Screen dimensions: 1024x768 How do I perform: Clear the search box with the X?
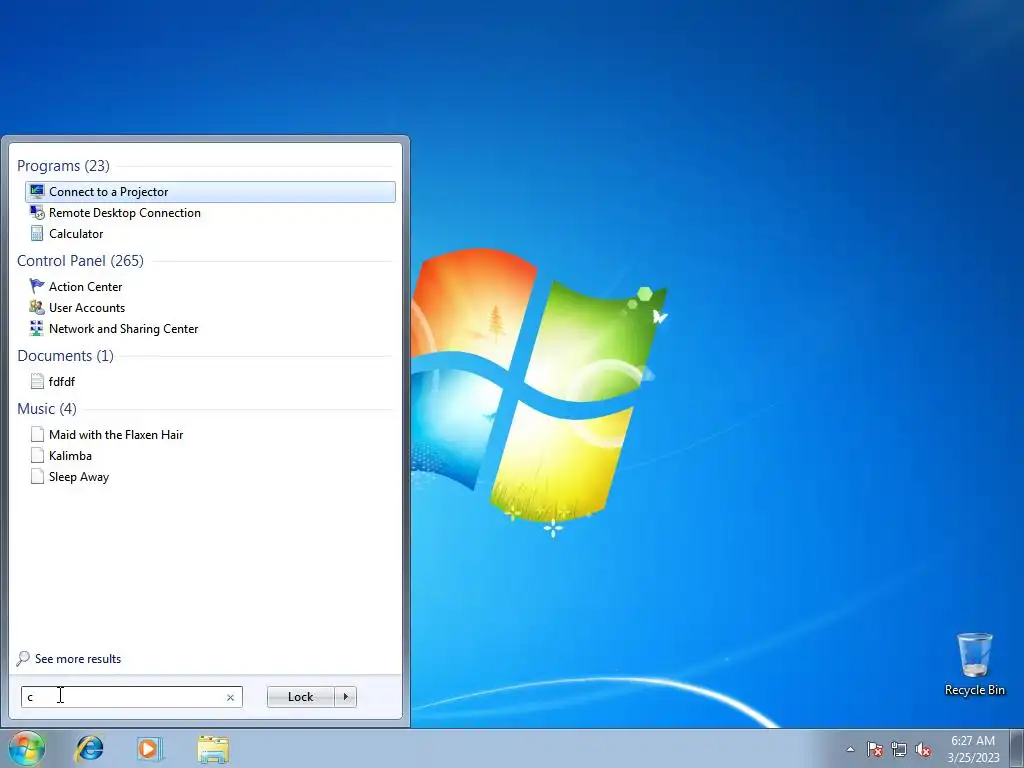[x=230, y=697]
